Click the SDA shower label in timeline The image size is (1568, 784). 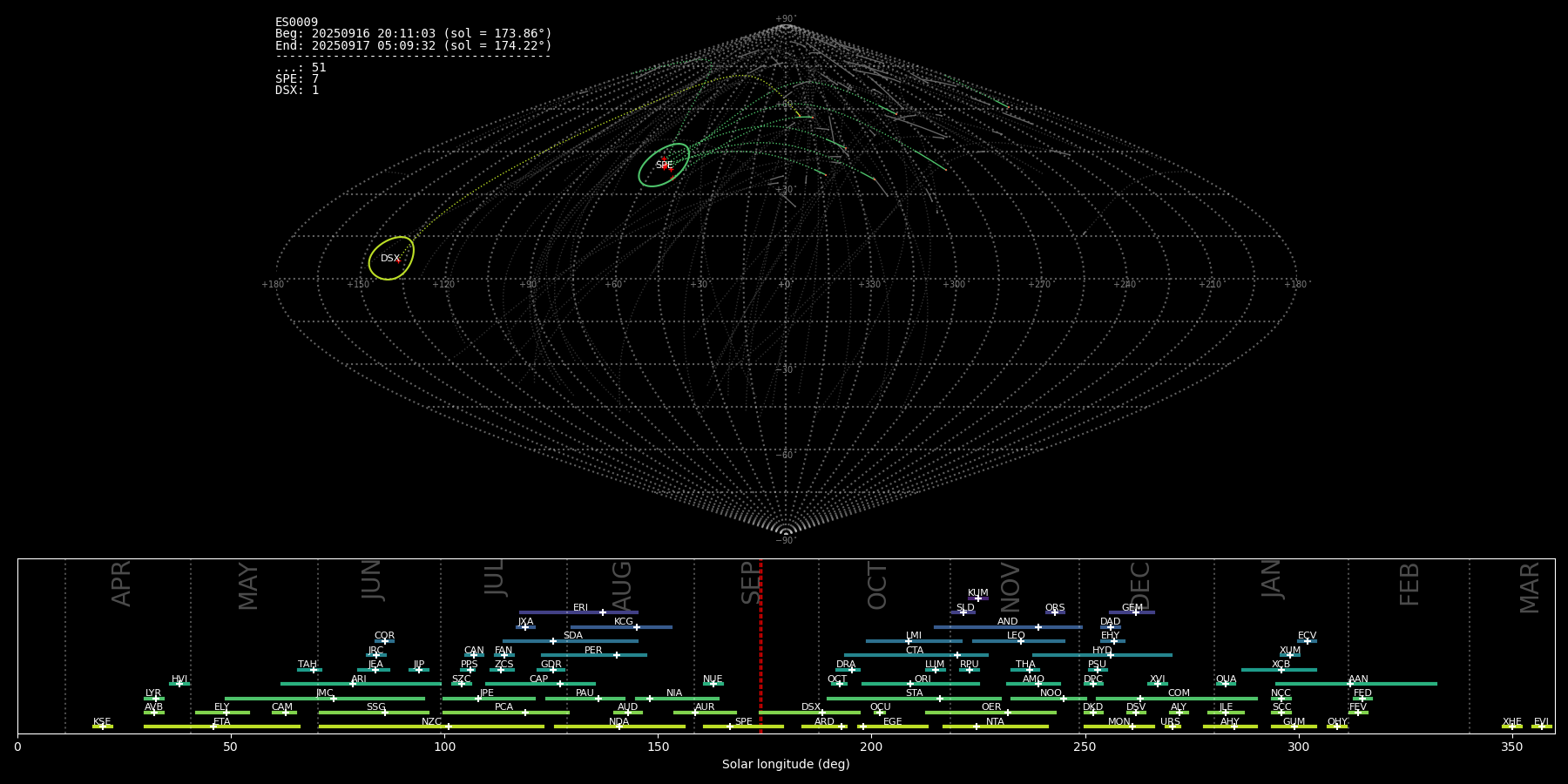pos(573,636)
